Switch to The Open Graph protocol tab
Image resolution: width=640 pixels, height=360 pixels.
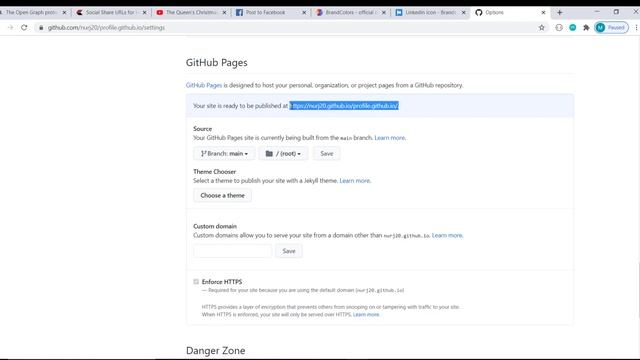click(x=31, y=13)
